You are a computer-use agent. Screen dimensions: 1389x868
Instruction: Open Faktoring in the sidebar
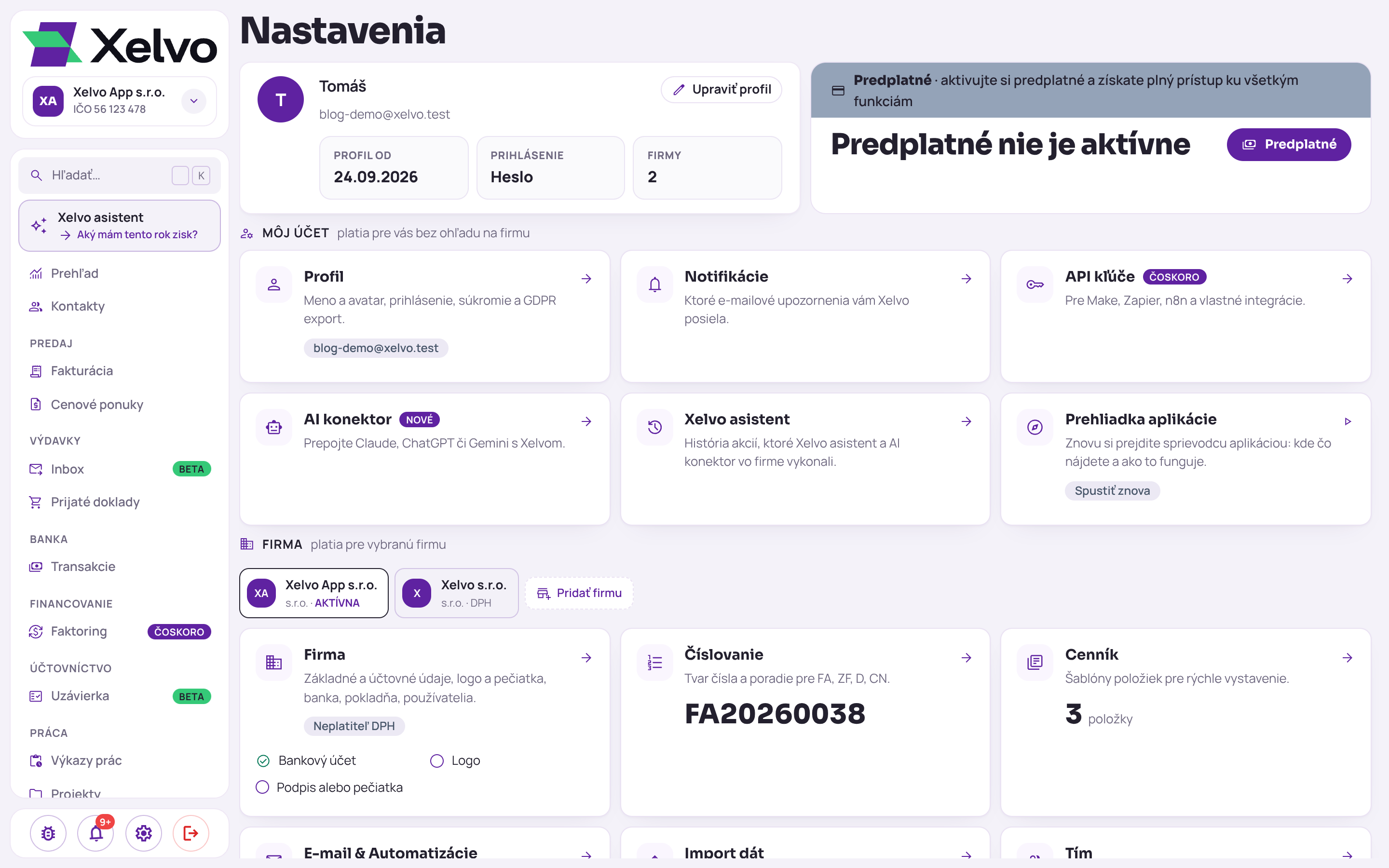[x=120, y=631]
